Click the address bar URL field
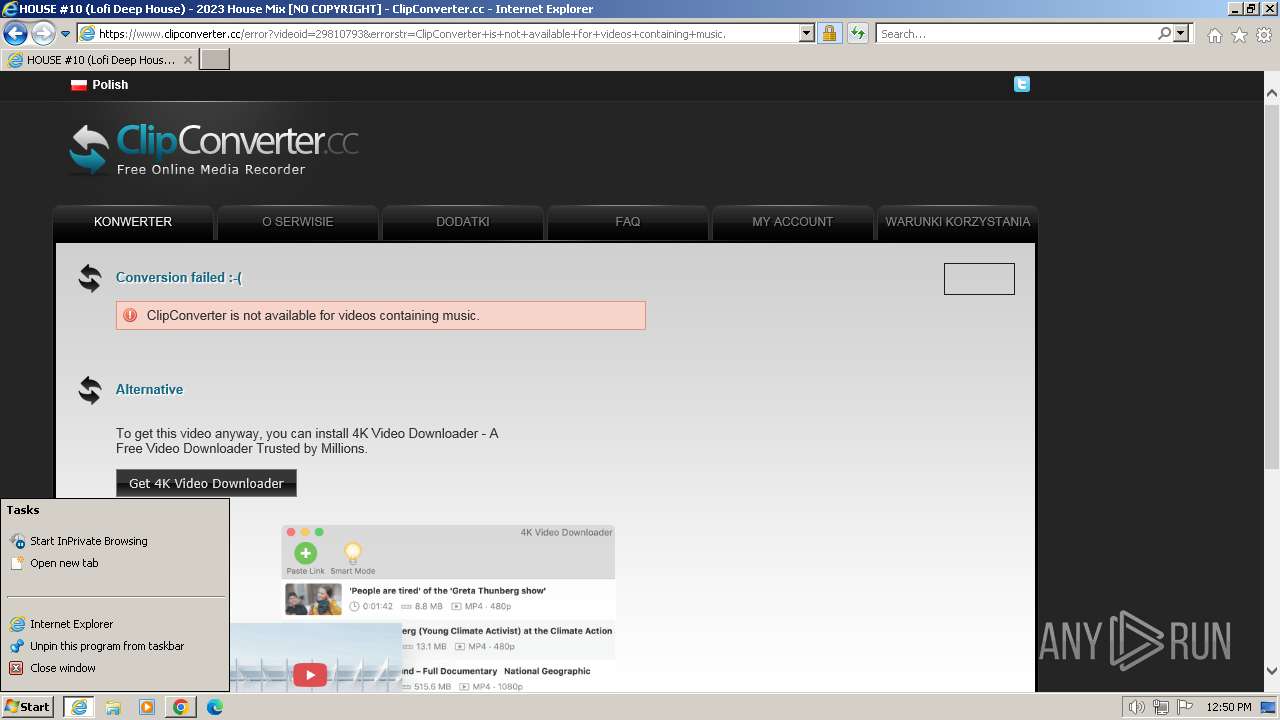This screenshot has height=720, width=1280. [x=438, y=34]
